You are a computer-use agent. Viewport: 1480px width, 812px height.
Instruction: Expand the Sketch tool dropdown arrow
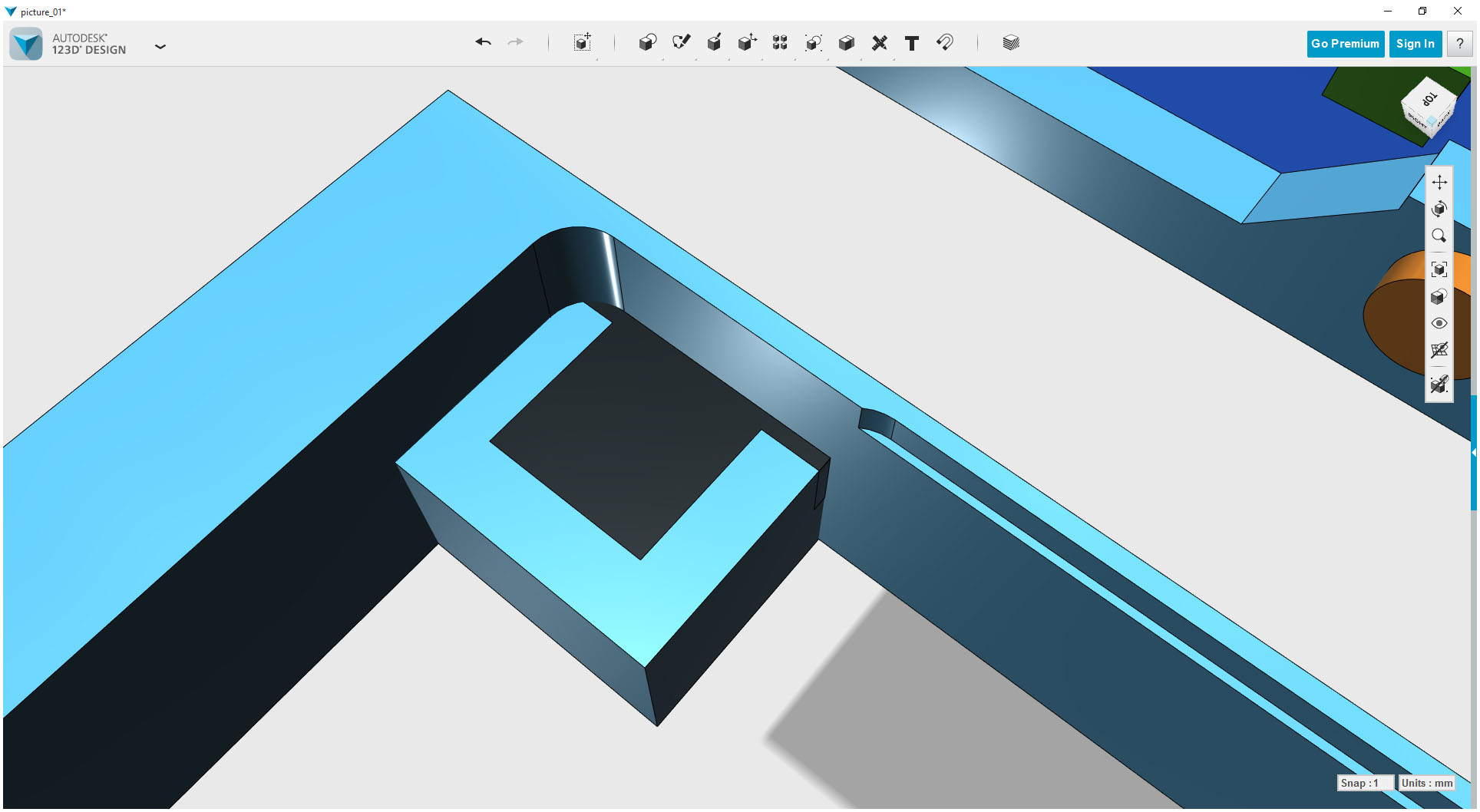point(696,59)
